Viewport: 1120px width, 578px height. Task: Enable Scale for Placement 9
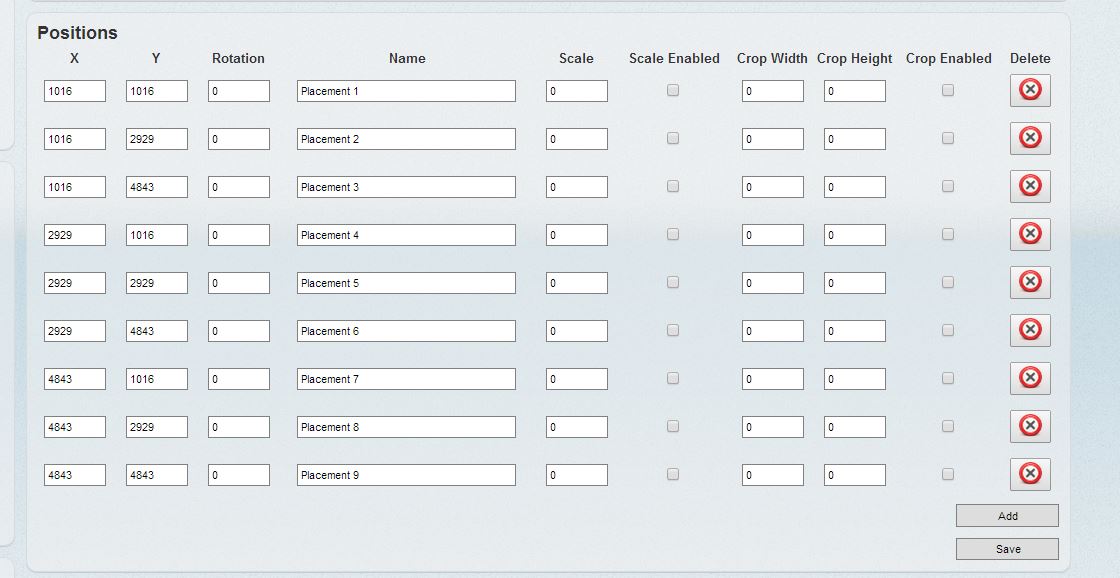tap(673, 474)
